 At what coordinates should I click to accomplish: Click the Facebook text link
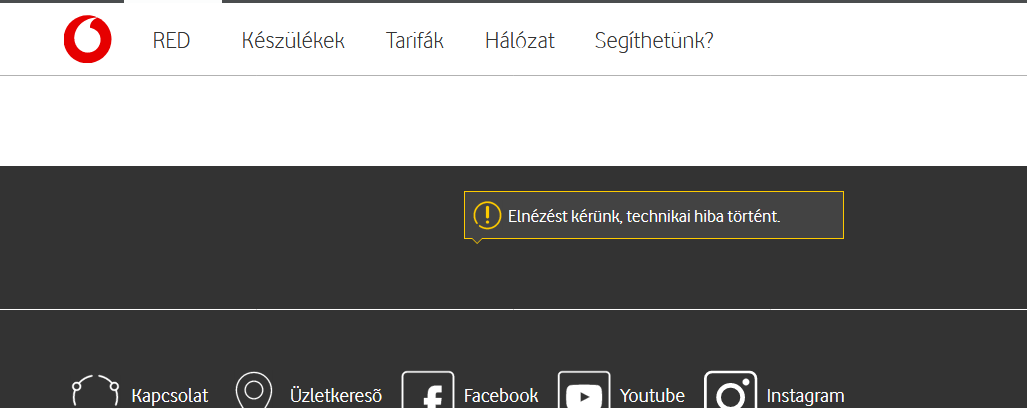pos(501,396)
